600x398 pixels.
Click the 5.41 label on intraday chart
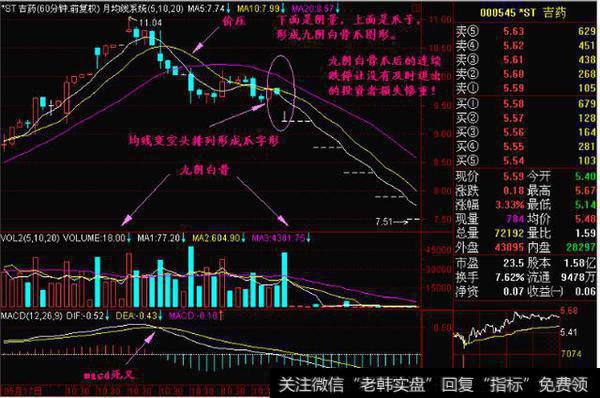[569, 332]
